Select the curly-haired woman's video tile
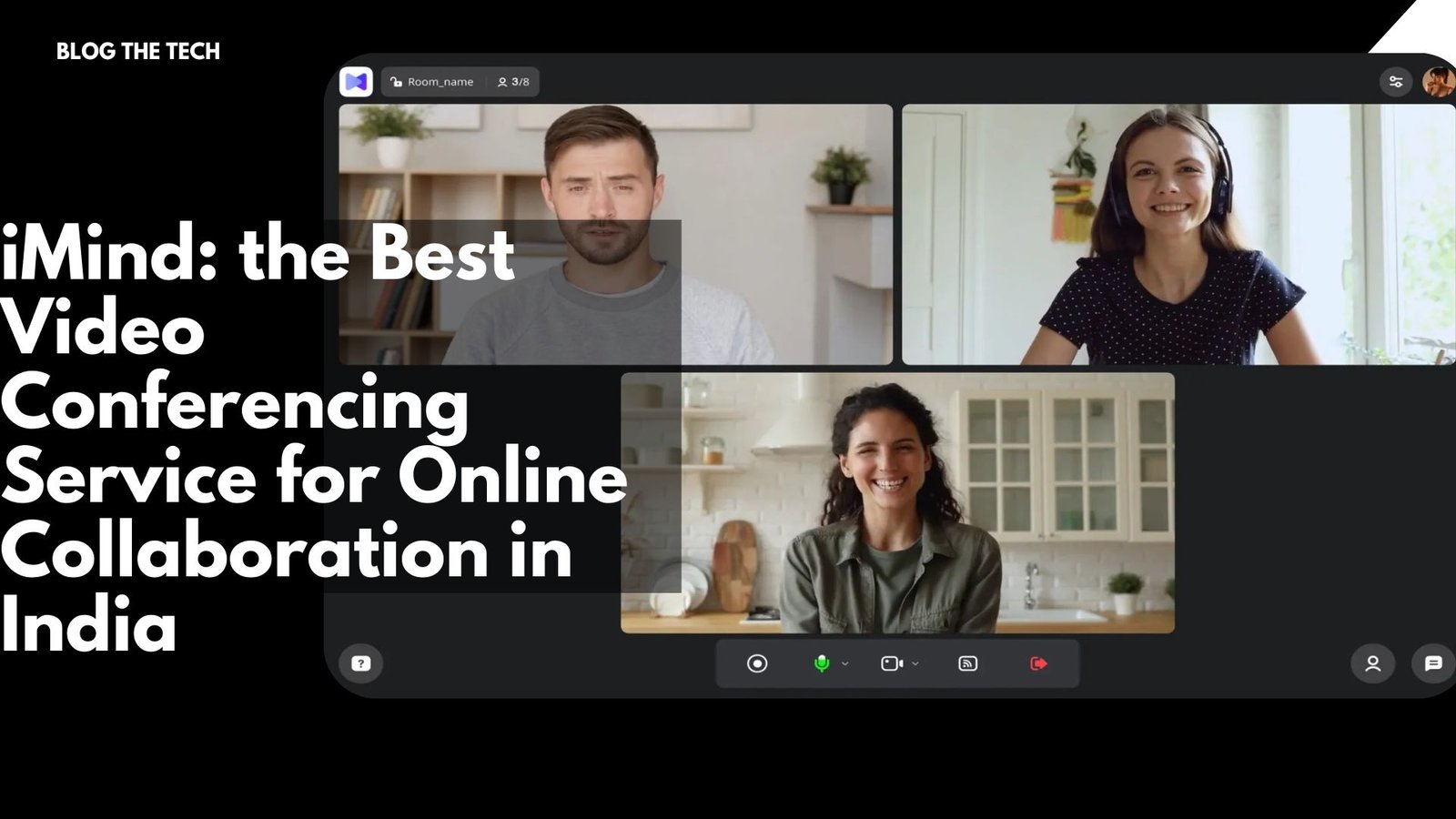This screenshot has width=1456, height=819. pos(897,502)
